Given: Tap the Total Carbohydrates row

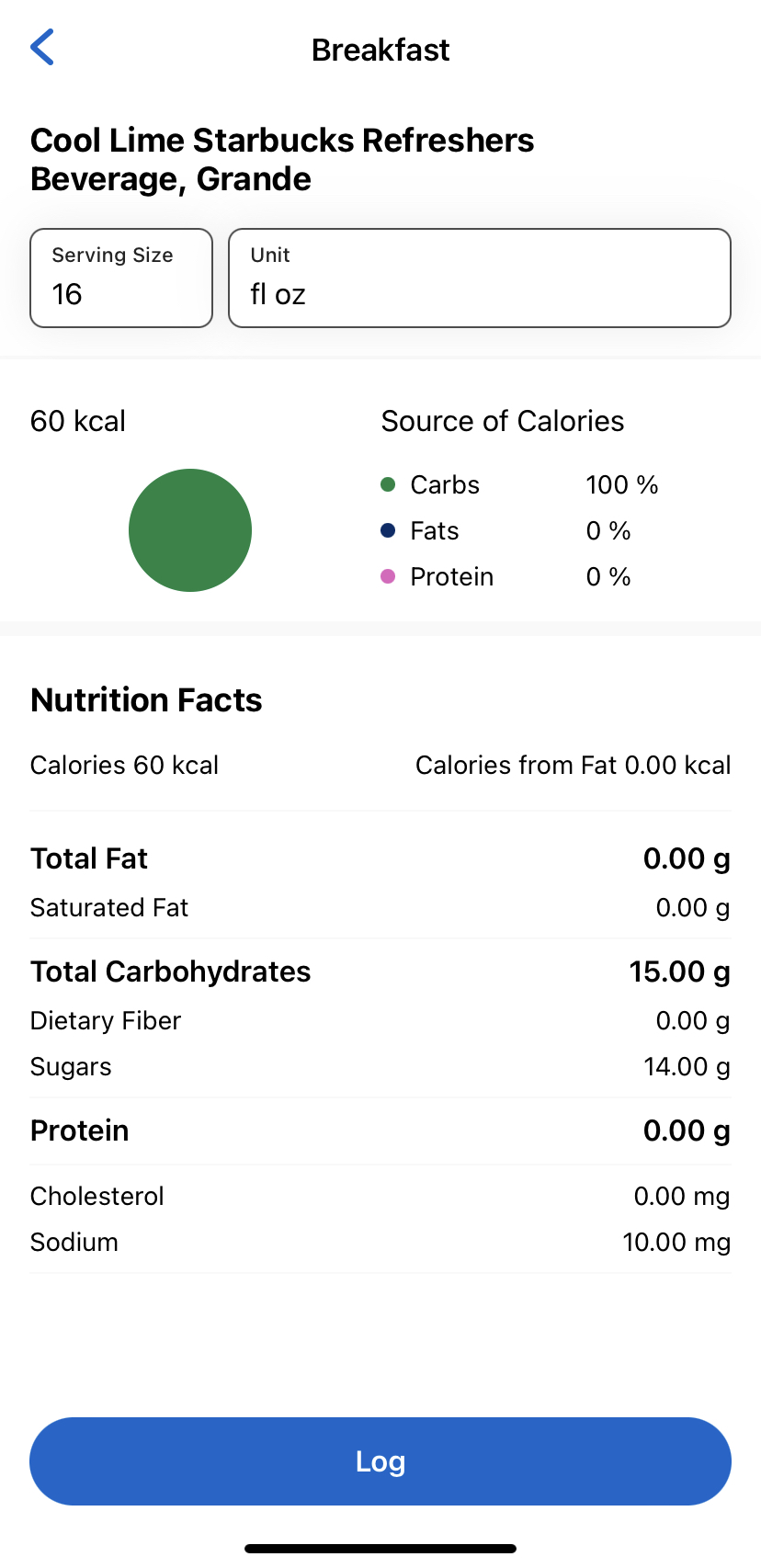Looking at the screenshot, I should coord(380,971).
